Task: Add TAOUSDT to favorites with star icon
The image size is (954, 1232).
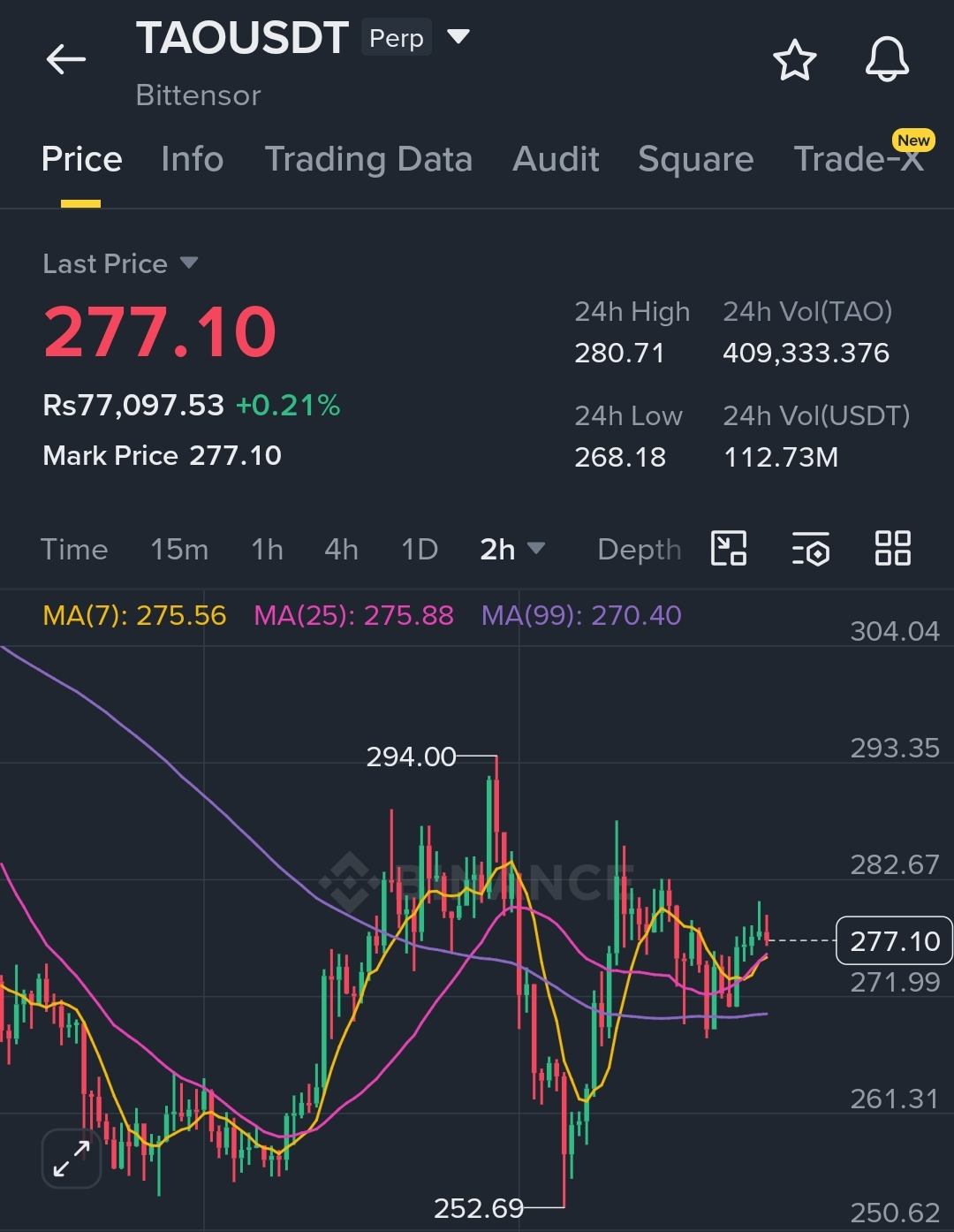Action: click(794, 60)
